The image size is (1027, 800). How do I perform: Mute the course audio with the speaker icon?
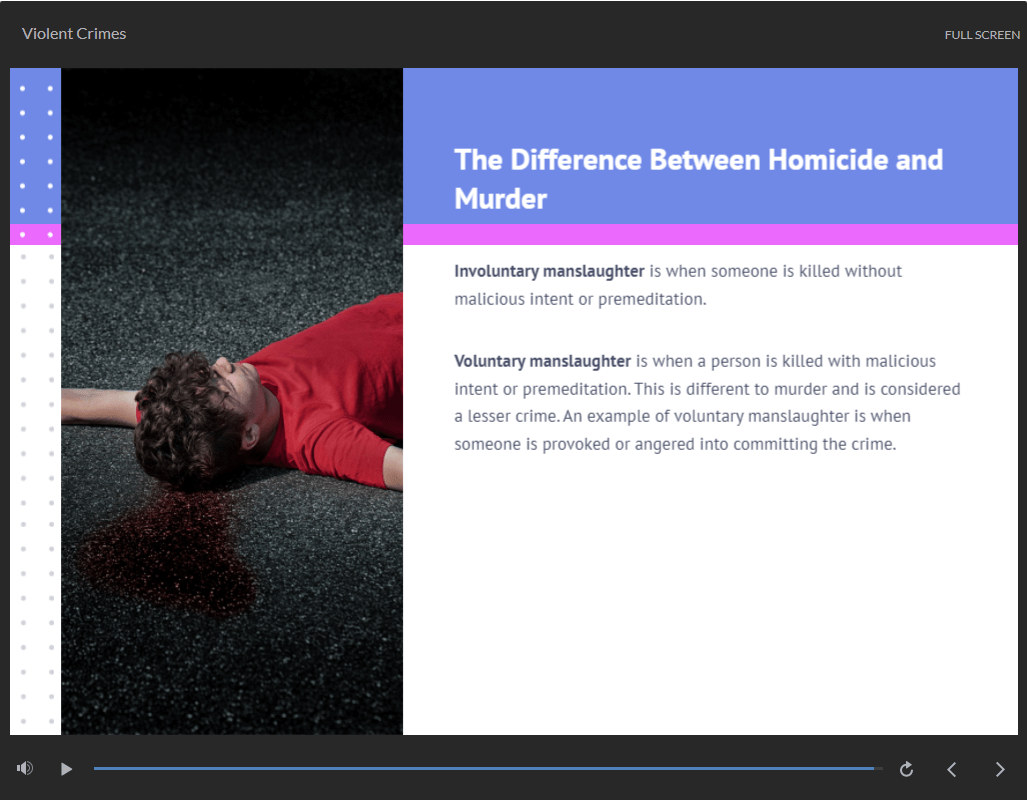25,768
